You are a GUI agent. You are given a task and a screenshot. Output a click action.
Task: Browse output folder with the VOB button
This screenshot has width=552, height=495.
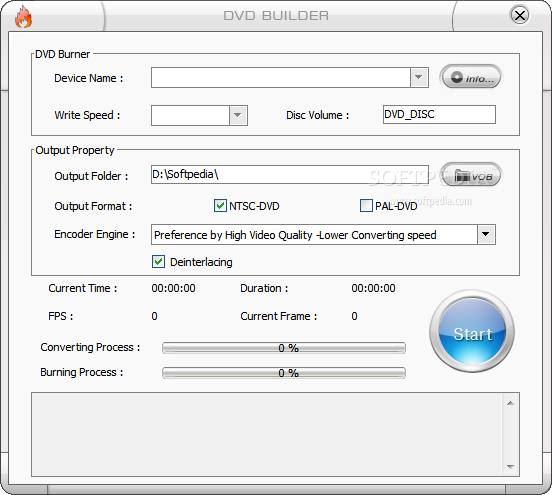(x=471, y=175)
